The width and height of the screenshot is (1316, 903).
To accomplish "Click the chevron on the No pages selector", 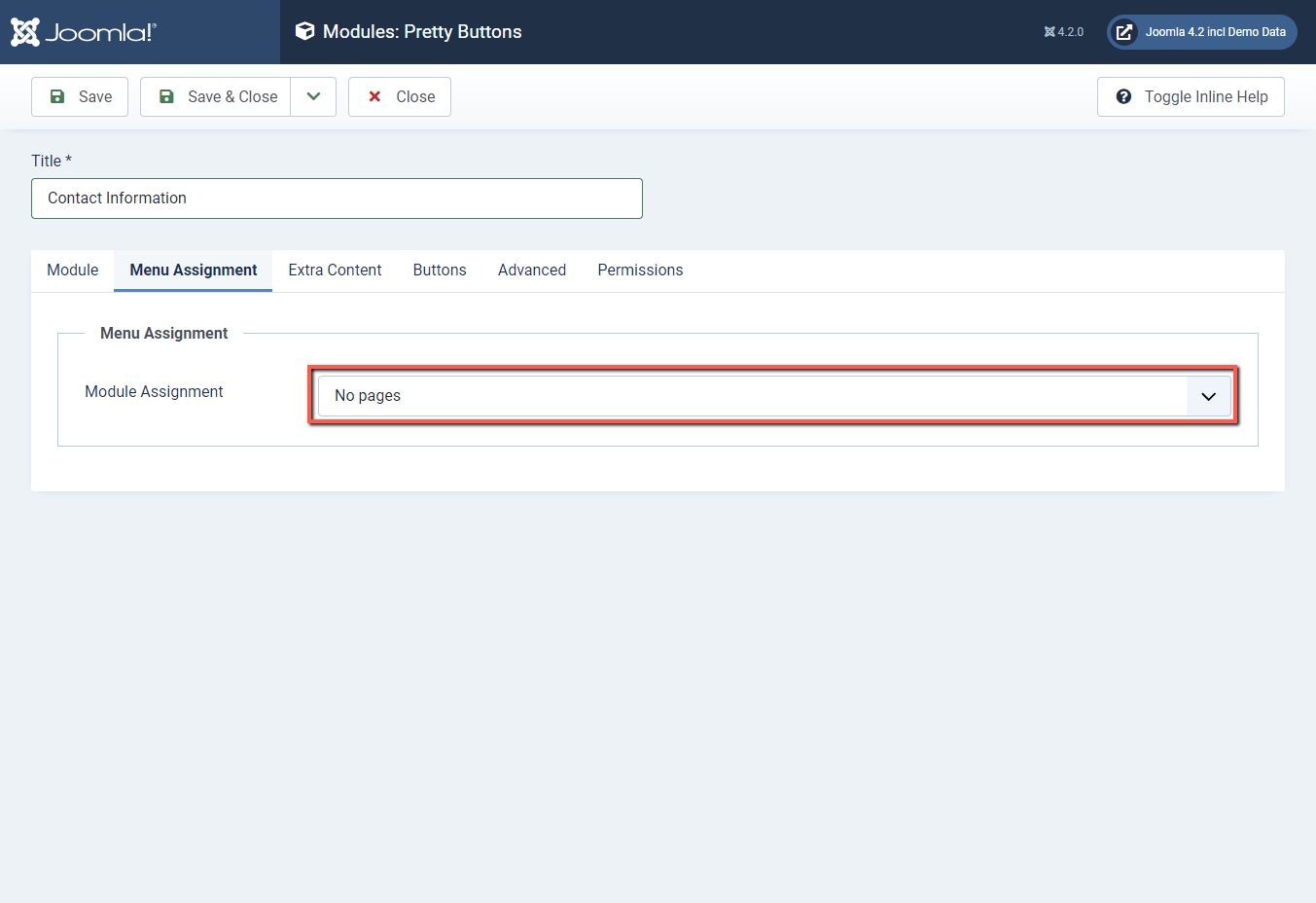I will click(x=1208, y=395).
